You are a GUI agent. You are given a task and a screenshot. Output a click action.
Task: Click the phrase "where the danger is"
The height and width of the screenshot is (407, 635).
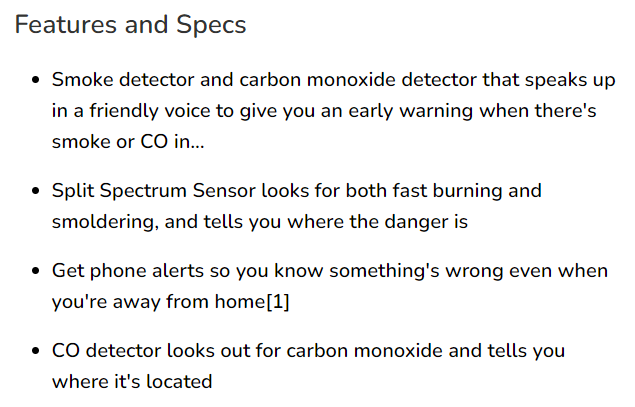(x=377, y=222)
